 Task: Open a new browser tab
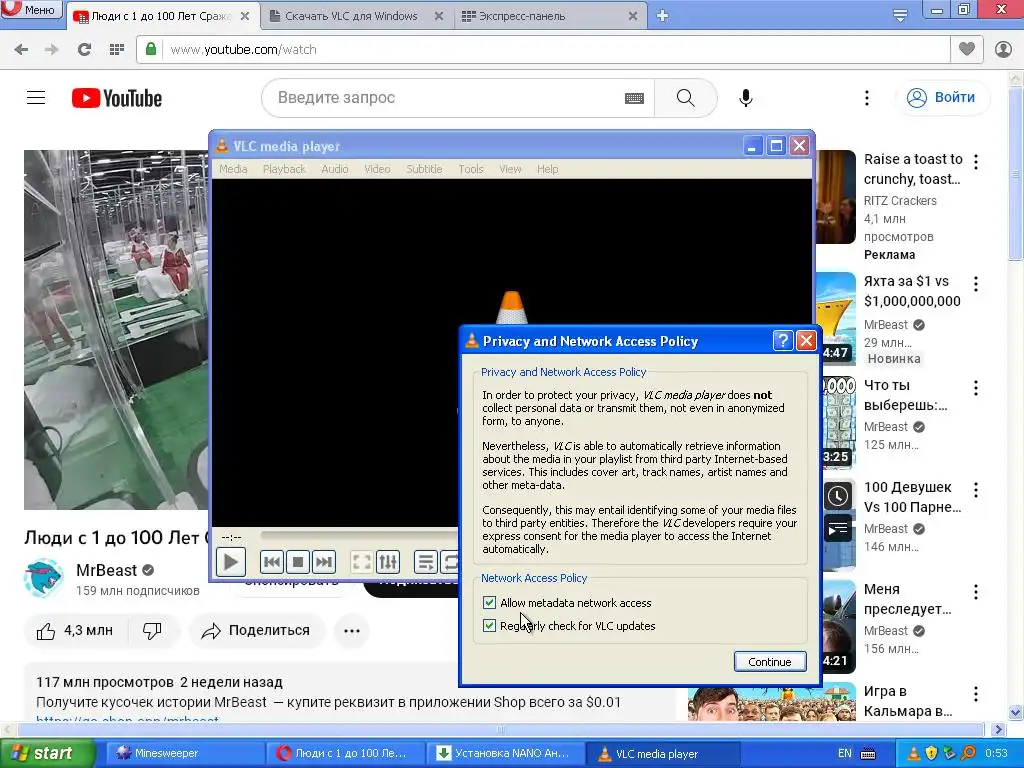662,16
